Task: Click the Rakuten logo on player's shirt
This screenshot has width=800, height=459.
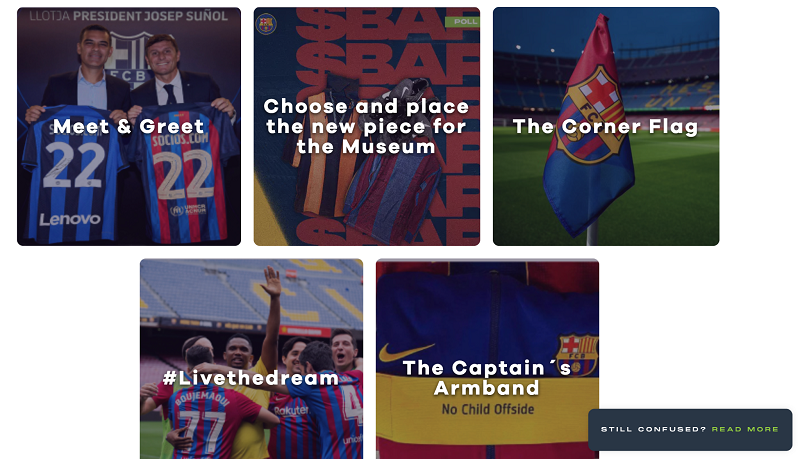Action: pyautogui.click(x=291, y=410)
